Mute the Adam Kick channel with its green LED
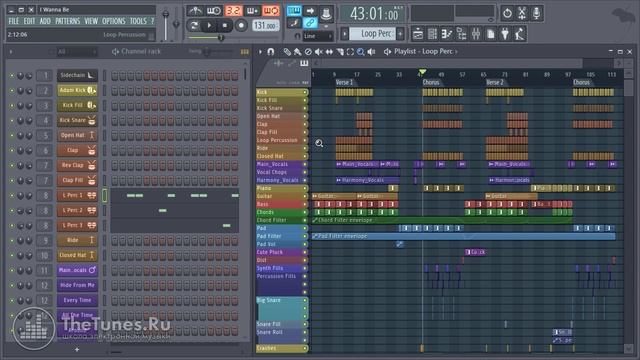This screenshot has height=360, width=640. click(11, 91)
